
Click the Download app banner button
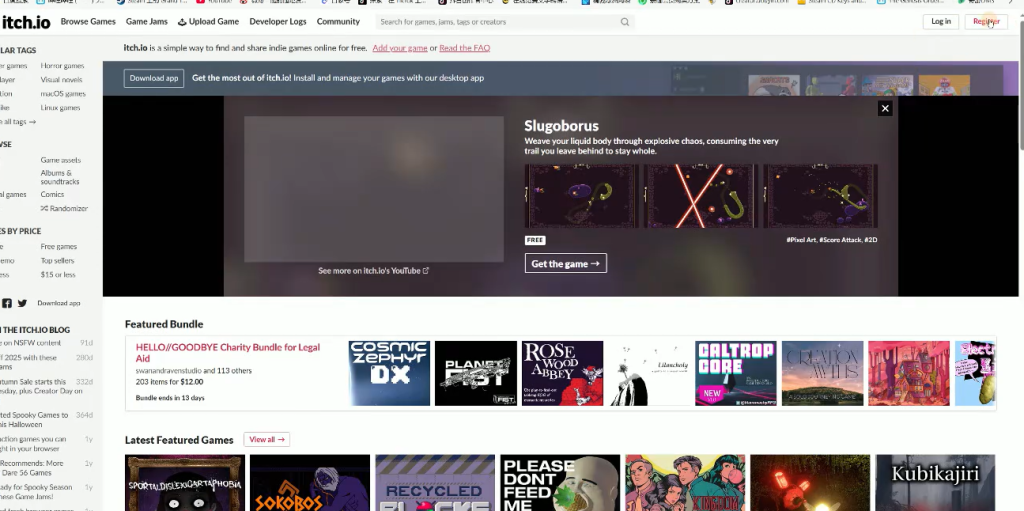[154, 78]
